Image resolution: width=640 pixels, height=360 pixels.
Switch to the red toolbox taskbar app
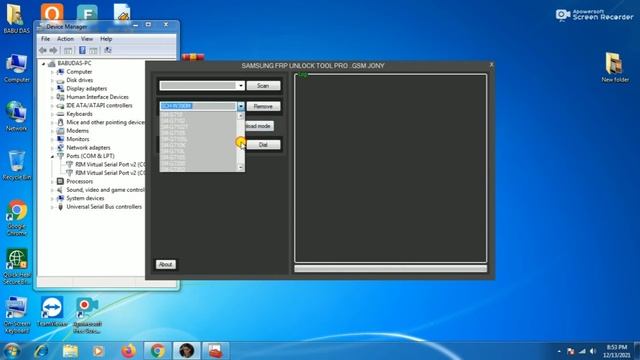click(216, 351)
